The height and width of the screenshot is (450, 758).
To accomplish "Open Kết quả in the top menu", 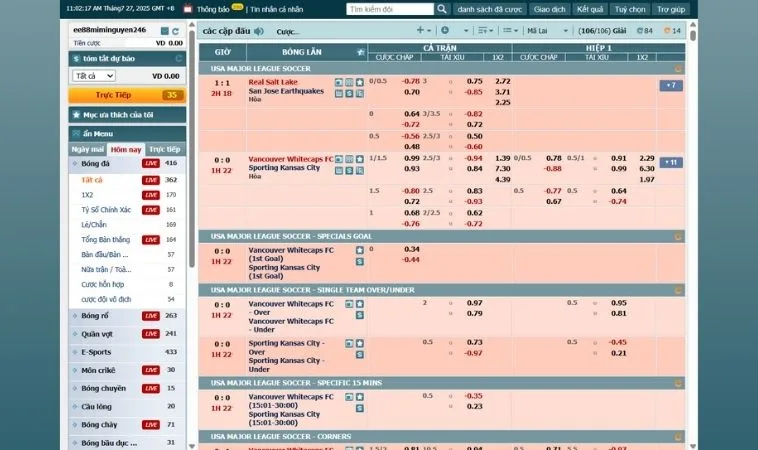I will pos(590,9).
